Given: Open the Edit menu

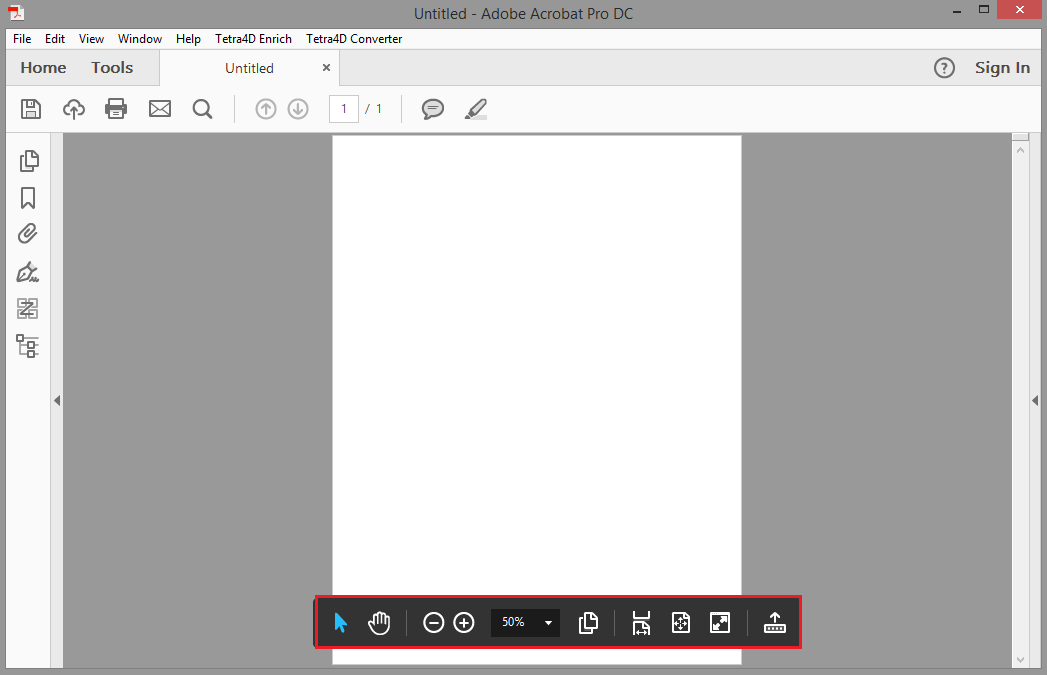Looking at the screenshot, I should click(55, 39).
